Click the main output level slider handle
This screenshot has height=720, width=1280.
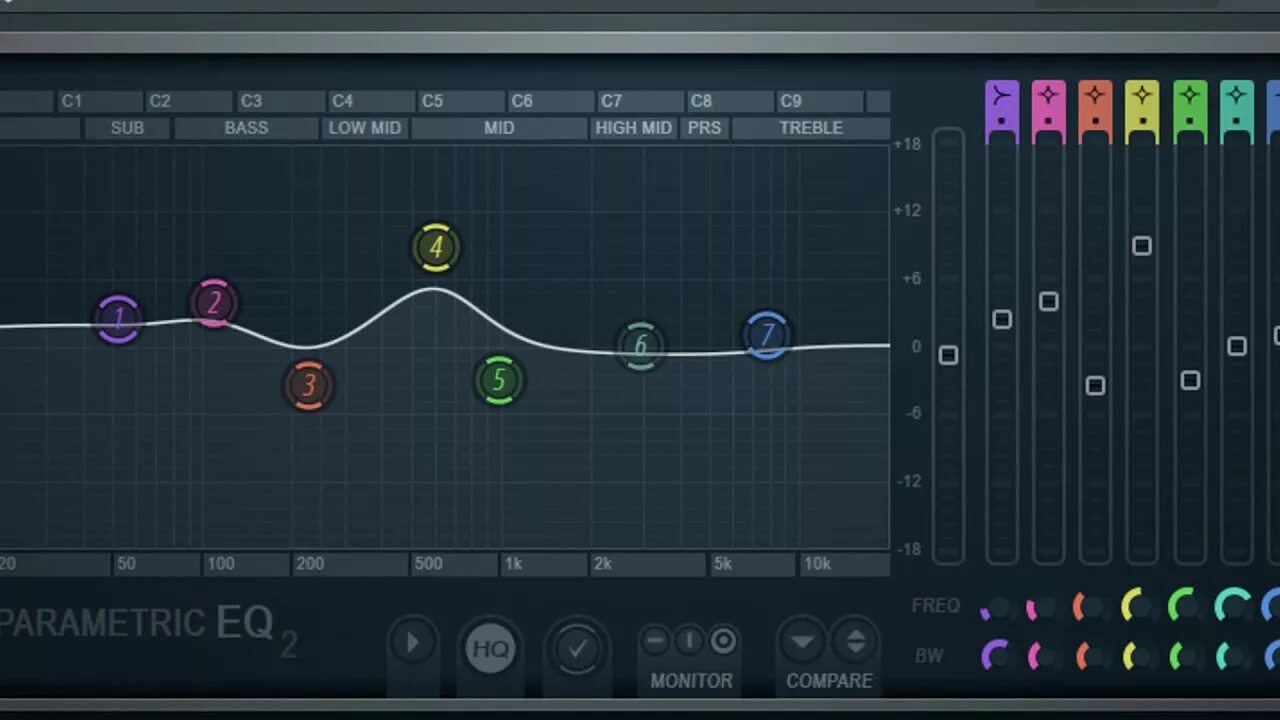tap(948, 355)
